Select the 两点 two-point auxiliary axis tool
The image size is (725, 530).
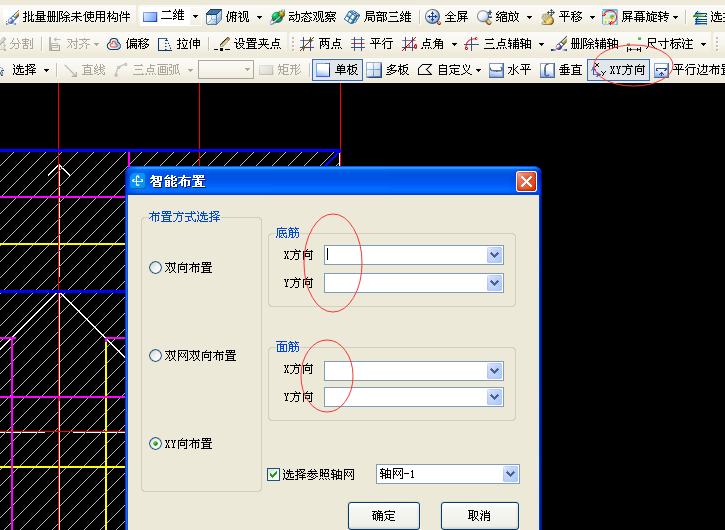[x=321, y=44]
